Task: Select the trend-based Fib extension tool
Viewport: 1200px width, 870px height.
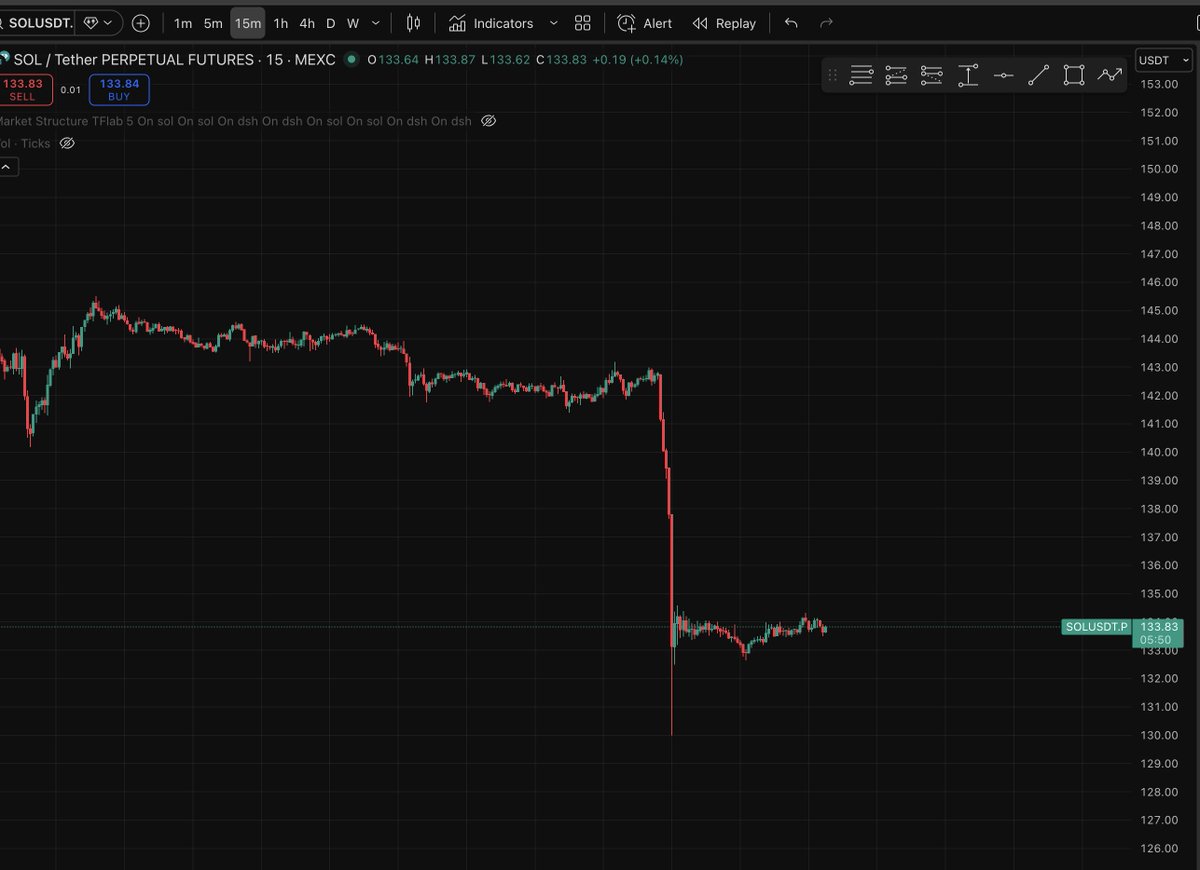Action: (897, 75)
